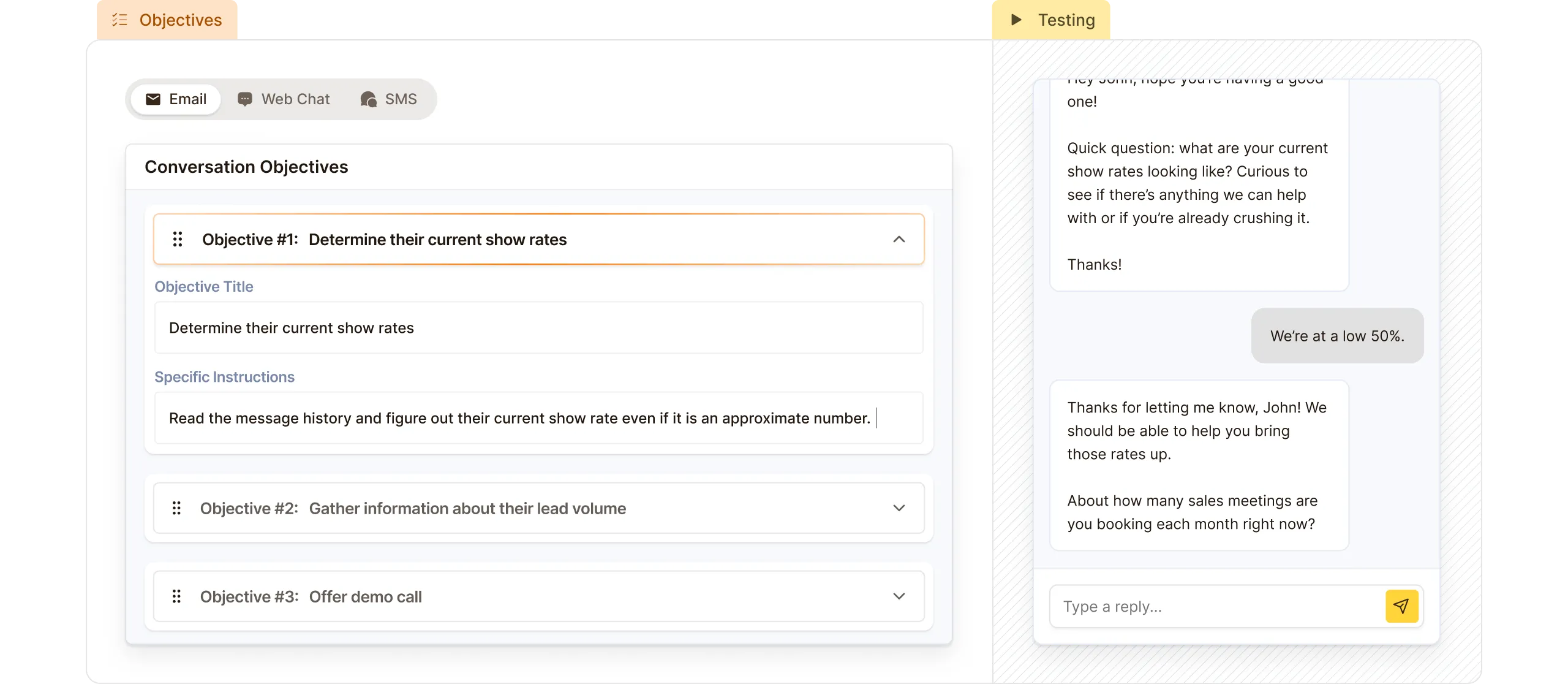Select the SMS message icon
The image size is (1568, 684).
click(x=368, y=99)
